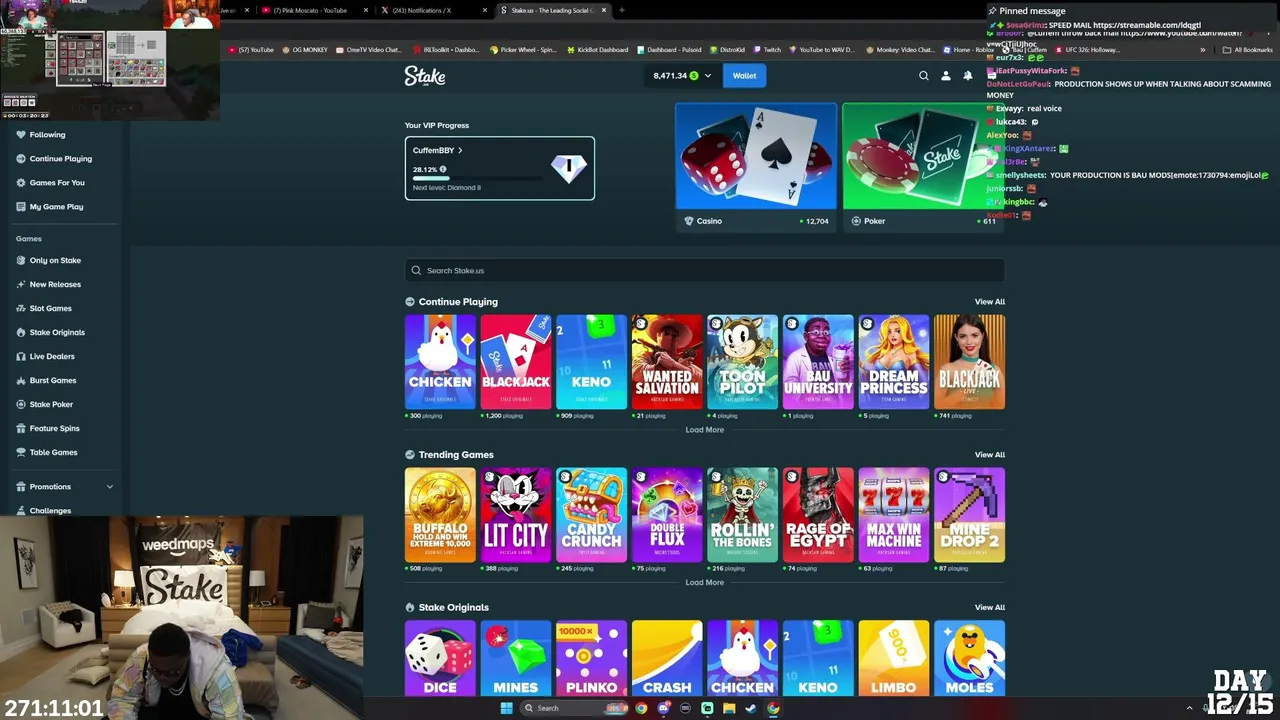Launch Mine Drop 2 game

[x=970, y=515]
